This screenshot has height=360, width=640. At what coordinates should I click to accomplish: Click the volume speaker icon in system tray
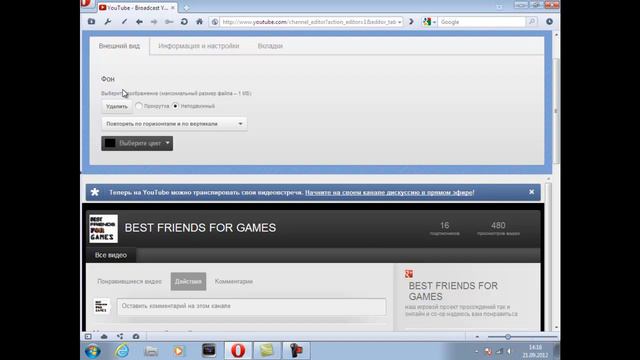pyautogui.click(x=509, y=351)
